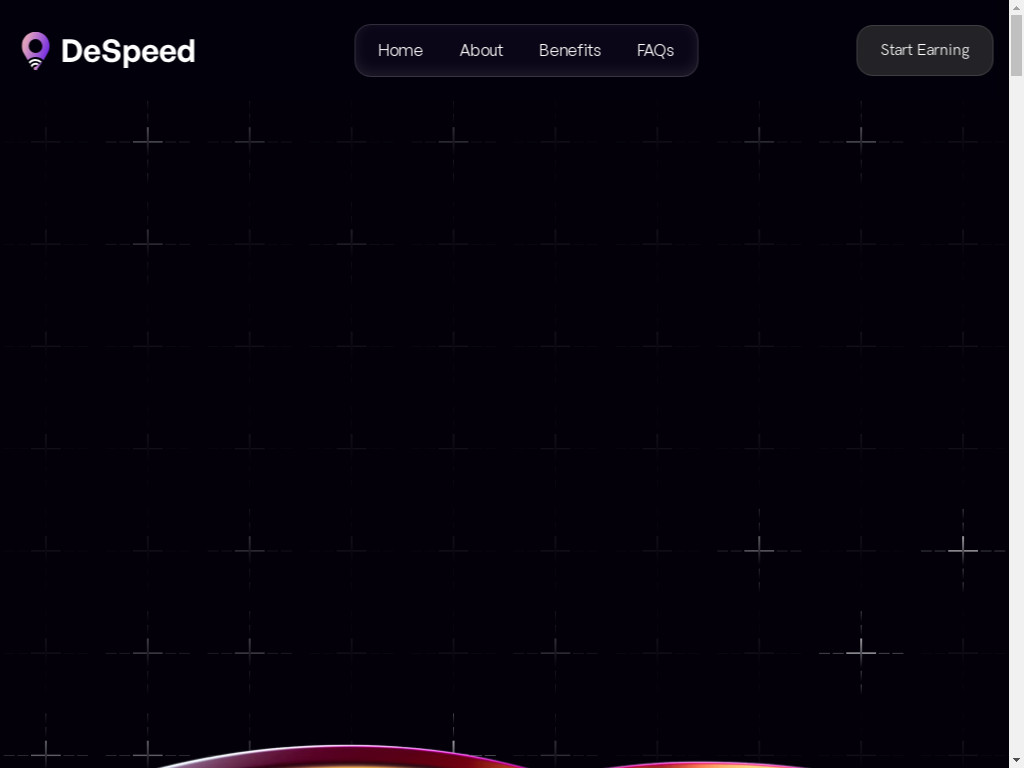1024x768 pixels.
Task: Go to the Home nav item
Action: [x=400, y=50]
